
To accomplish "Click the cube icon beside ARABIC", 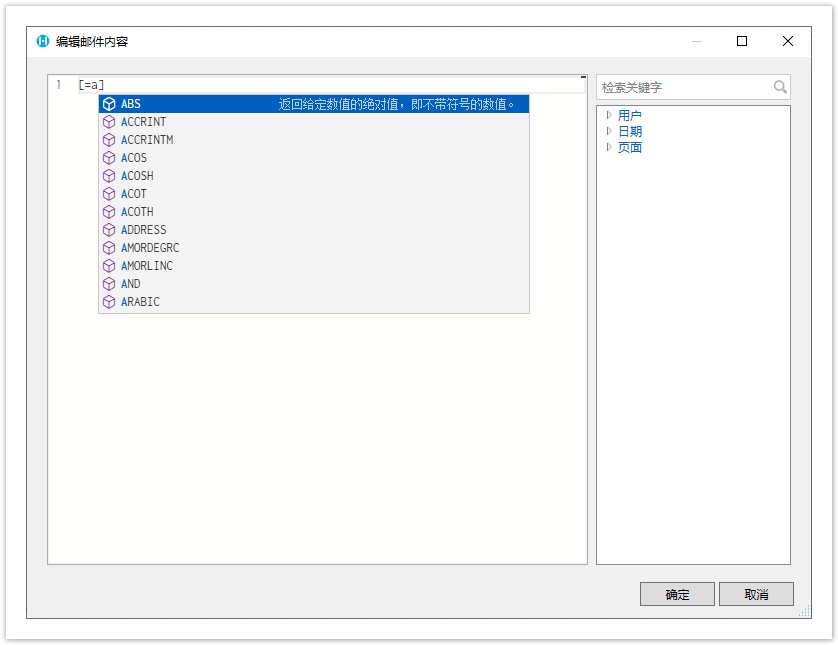I will (109, 302).
